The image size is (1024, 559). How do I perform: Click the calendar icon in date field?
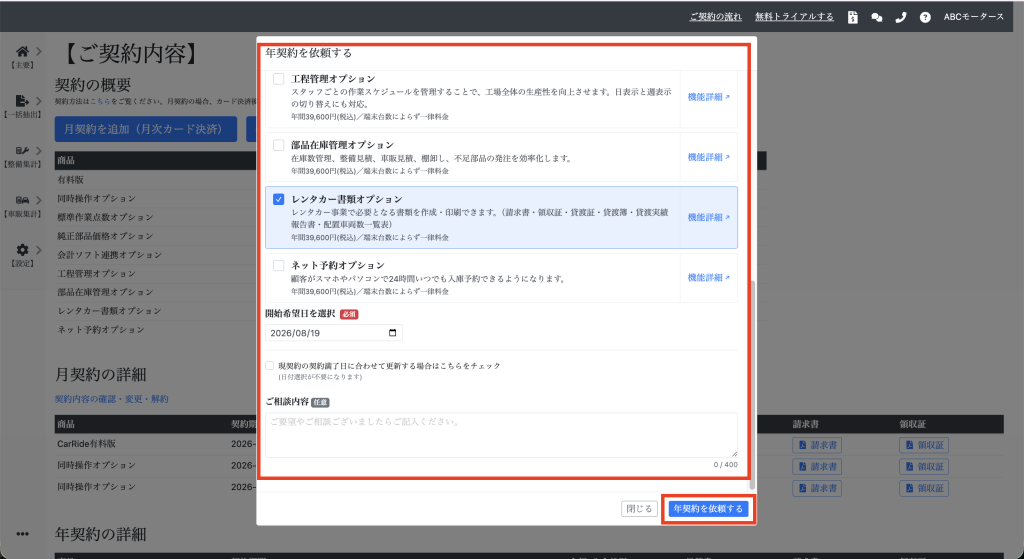[x=392, y=333]
